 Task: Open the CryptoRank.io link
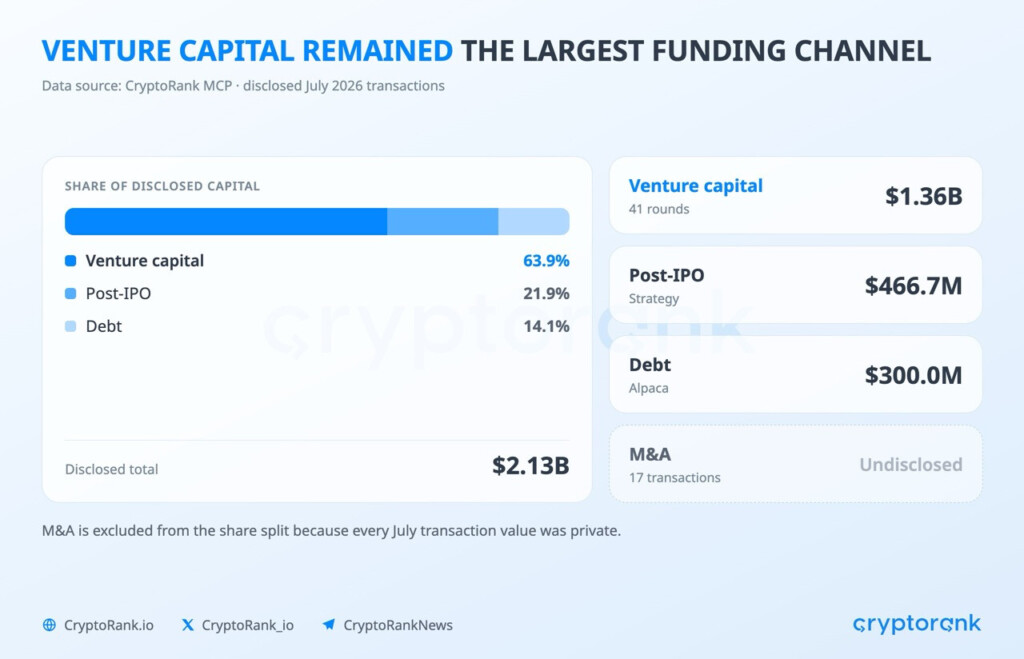point(108,625)
